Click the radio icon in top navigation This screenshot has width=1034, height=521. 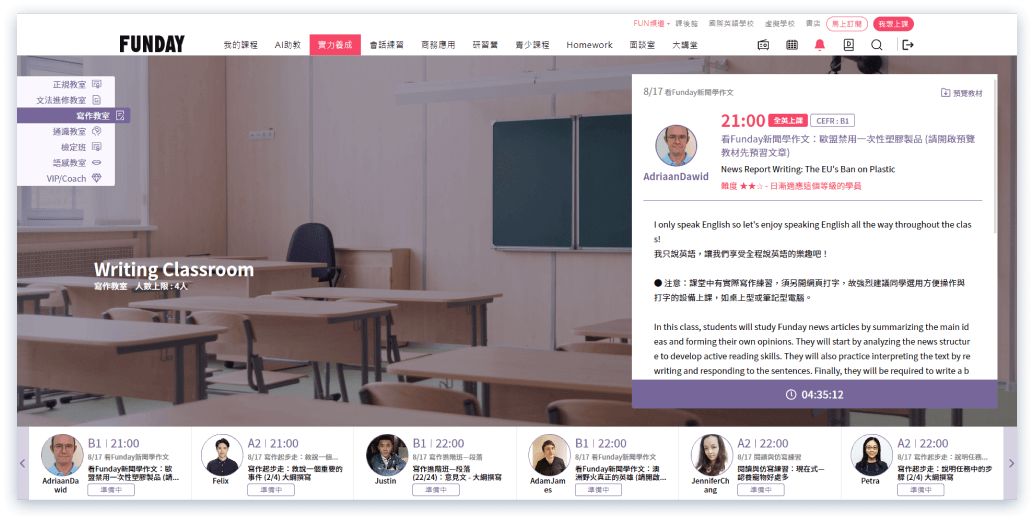[x=763, y=45]
